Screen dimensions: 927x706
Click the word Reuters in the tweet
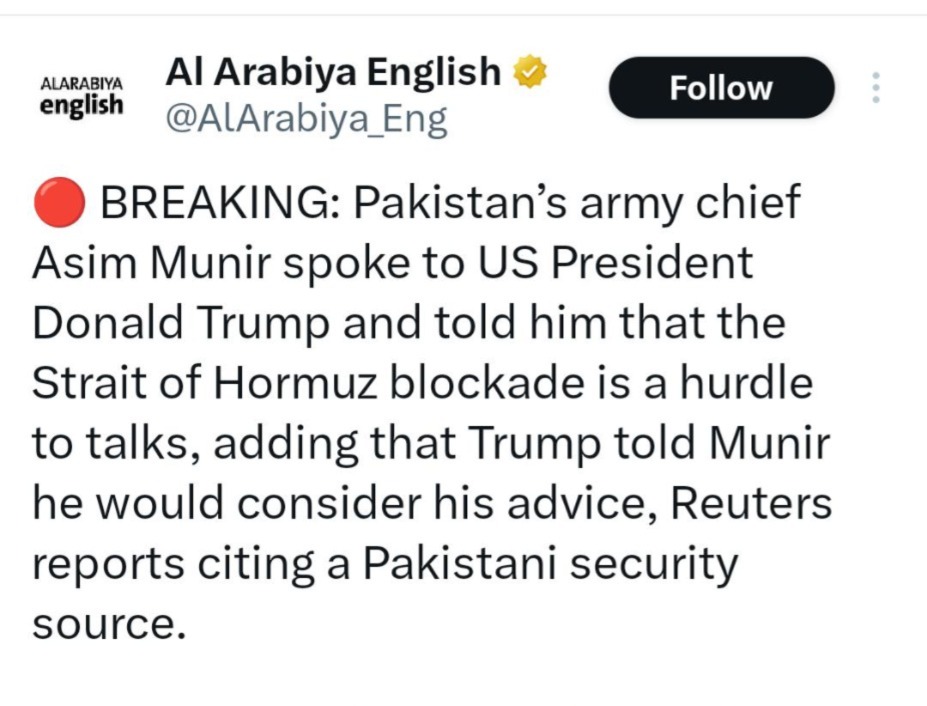[749, 503]
